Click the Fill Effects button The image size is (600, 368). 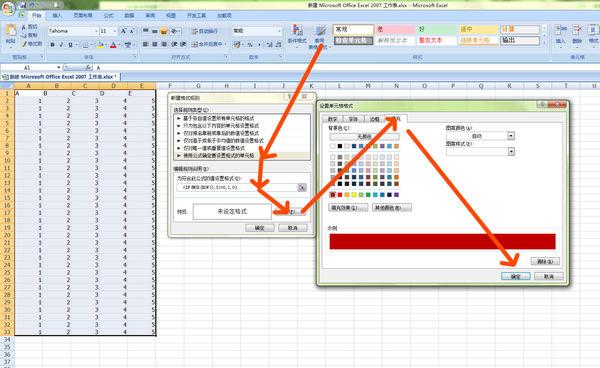coord(348,208)
